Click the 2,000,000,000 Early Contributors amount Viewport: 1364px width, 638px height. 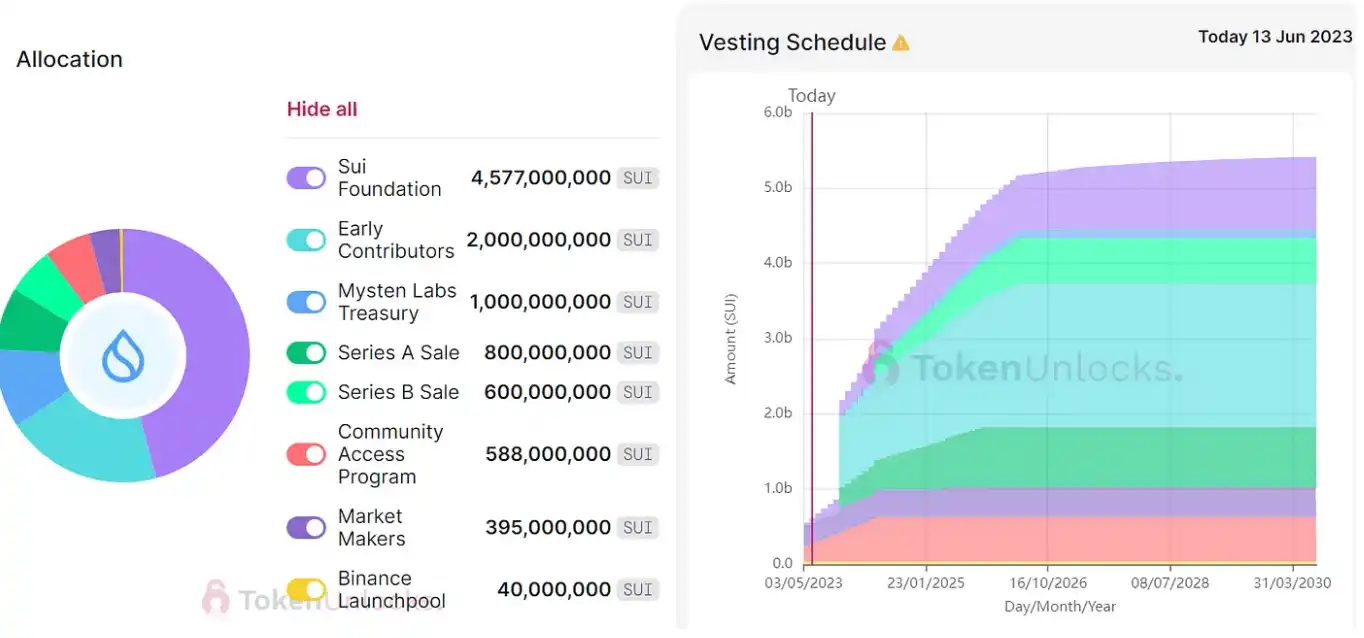tap(539, 240)
